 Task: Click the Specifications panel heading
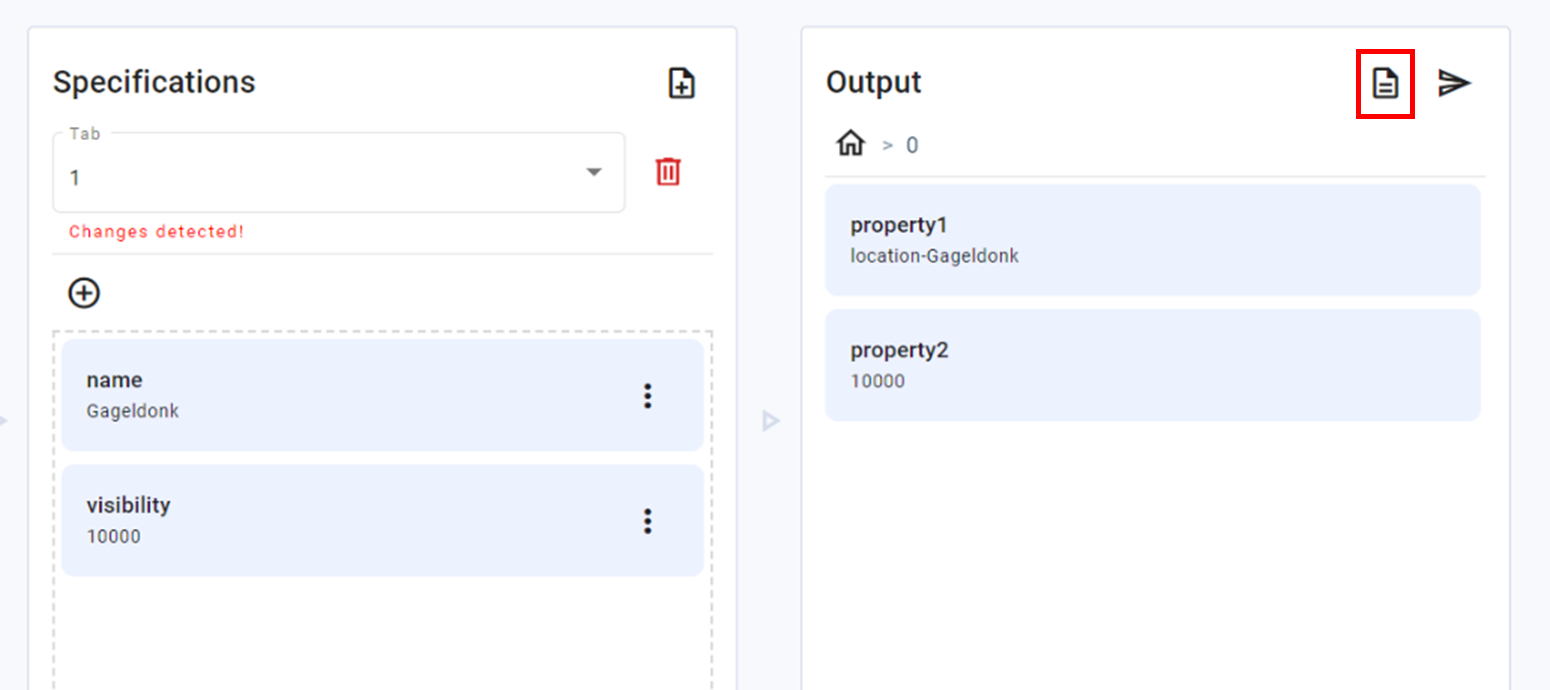coord(154,82)
